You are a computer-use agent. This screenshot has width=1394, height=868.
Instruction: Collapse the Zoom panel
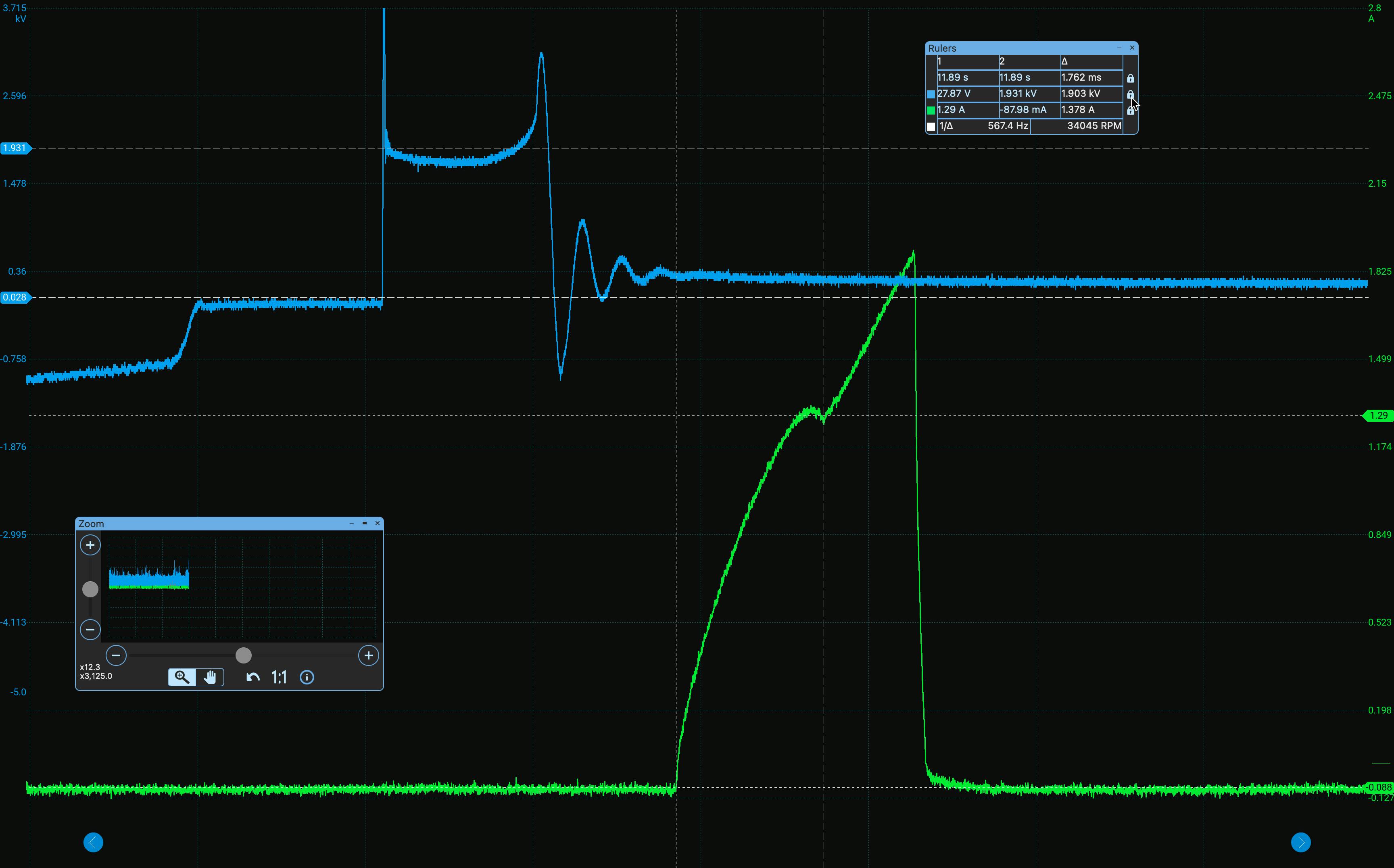(352, 524)
